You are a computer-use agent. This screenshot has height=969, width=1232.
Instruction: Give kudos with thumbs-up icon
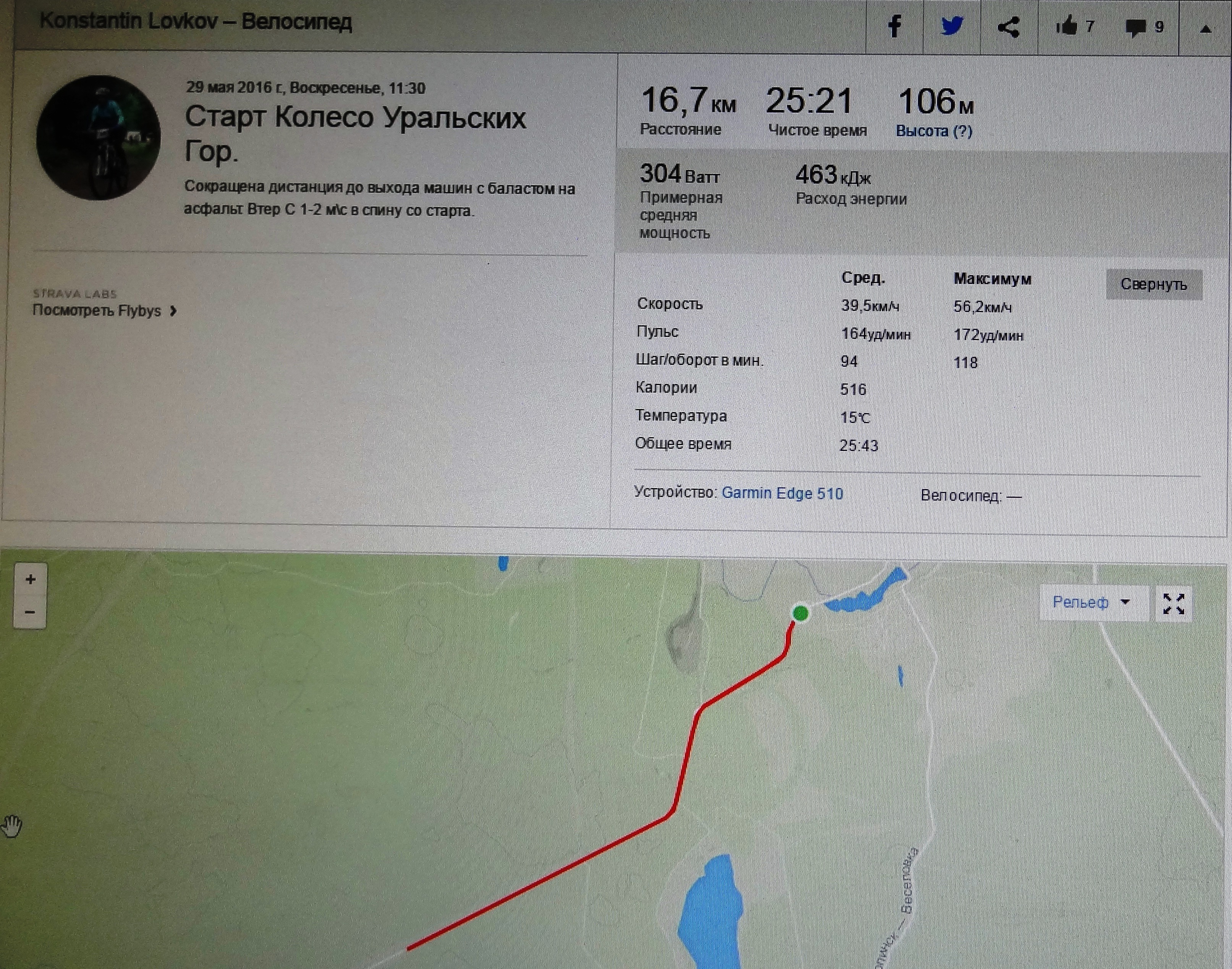(x=1066, y=26)
